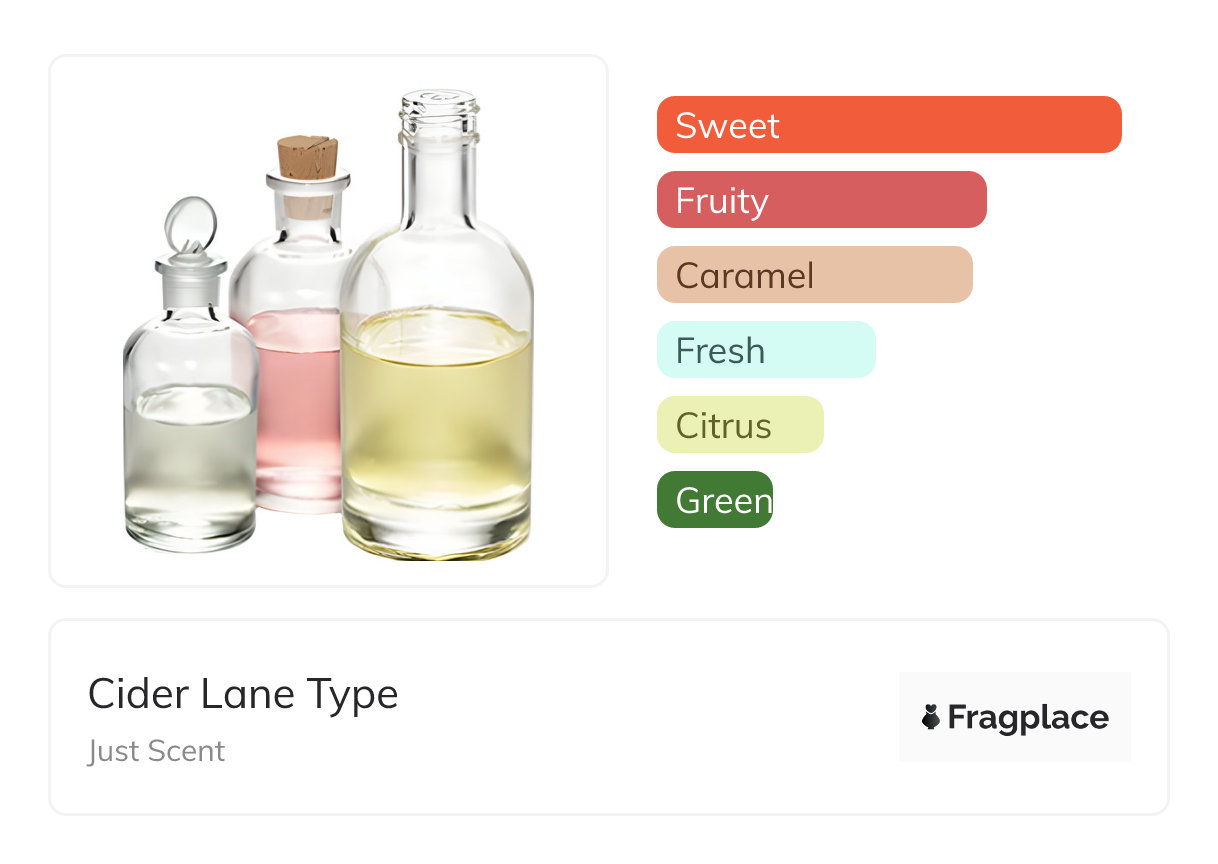Click the cork stopper on the pink bottle
This screenshot has height=864, width=1218.
coord(307,159)
